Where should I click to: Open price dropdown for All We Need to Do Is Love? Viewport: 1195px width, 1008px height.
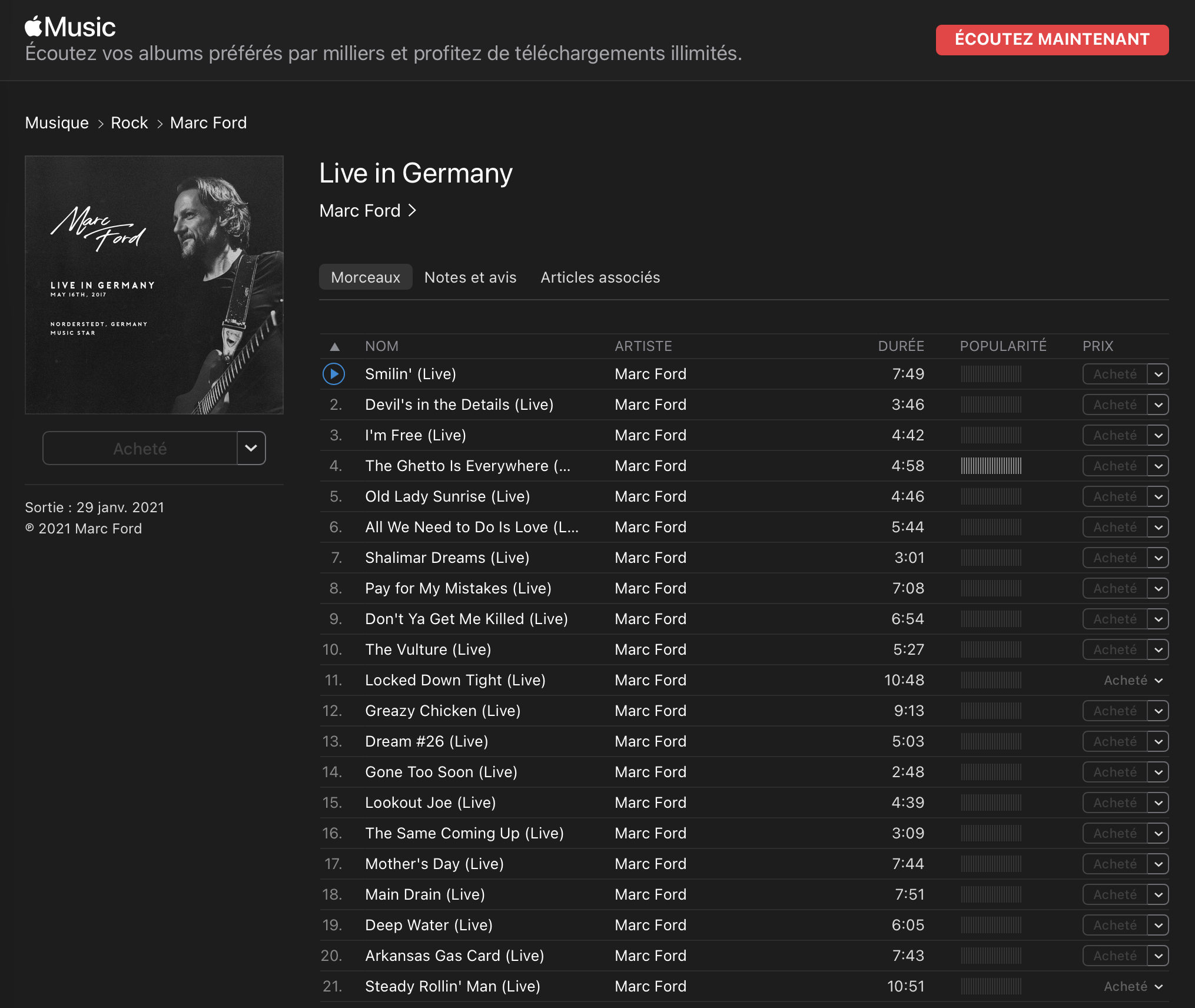(1158, 527)
